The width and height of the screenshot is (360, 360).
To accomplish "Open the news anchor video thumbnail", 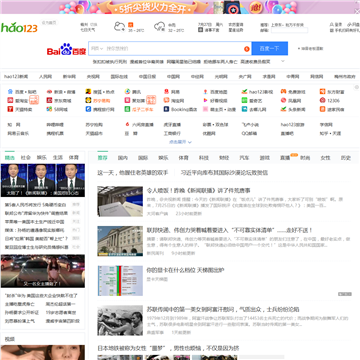I will click(x=43, y=180).
